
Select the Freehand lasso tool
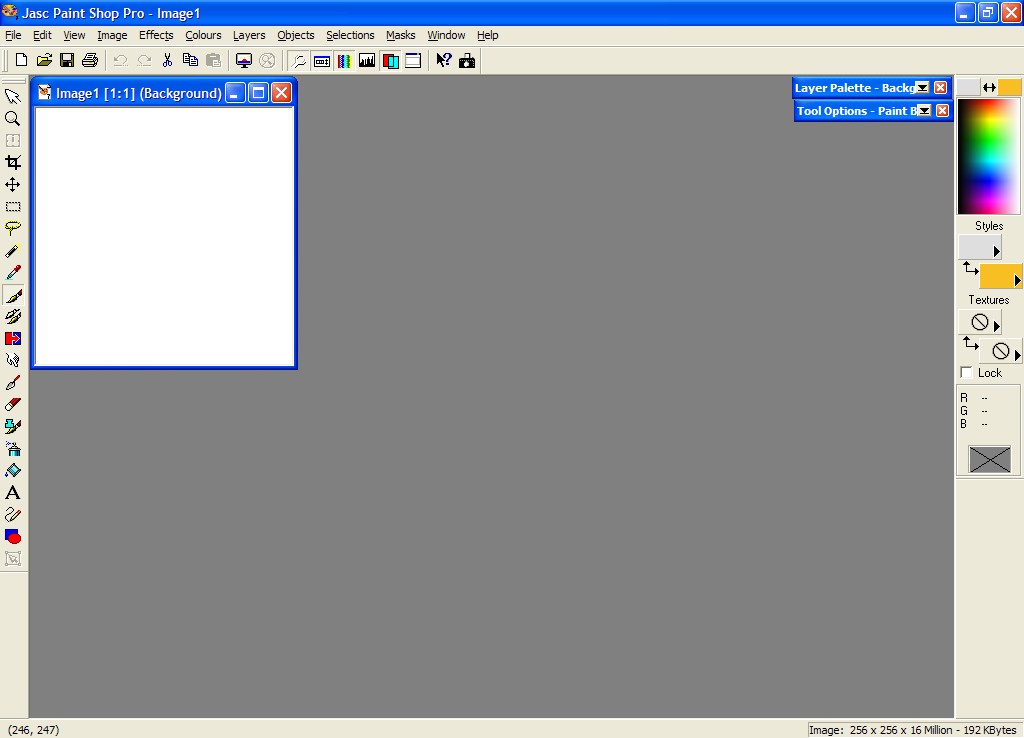[12, 229]
